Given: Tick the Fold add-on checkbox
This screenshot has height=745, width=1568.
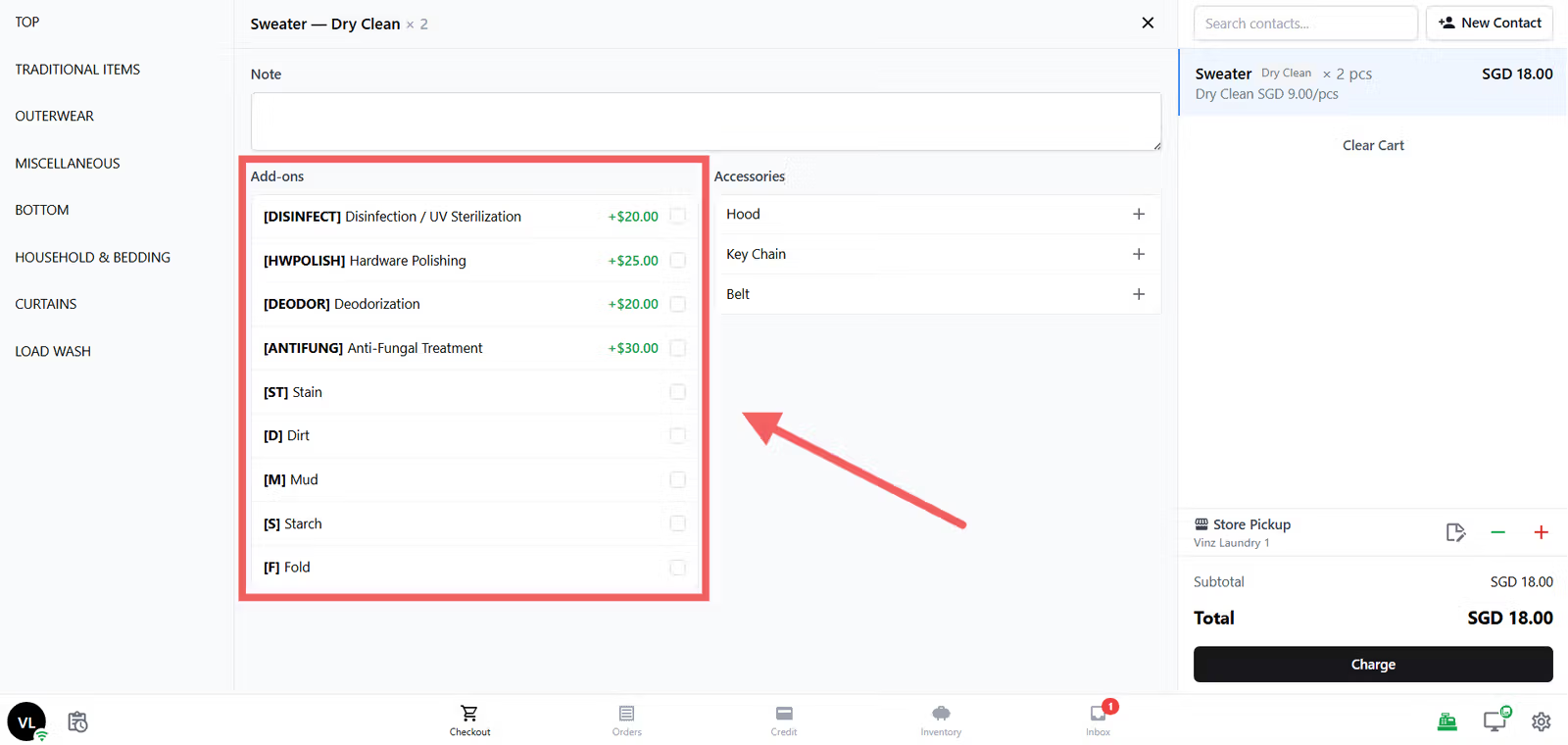Looking at the screenshot, I should point(677,567).
